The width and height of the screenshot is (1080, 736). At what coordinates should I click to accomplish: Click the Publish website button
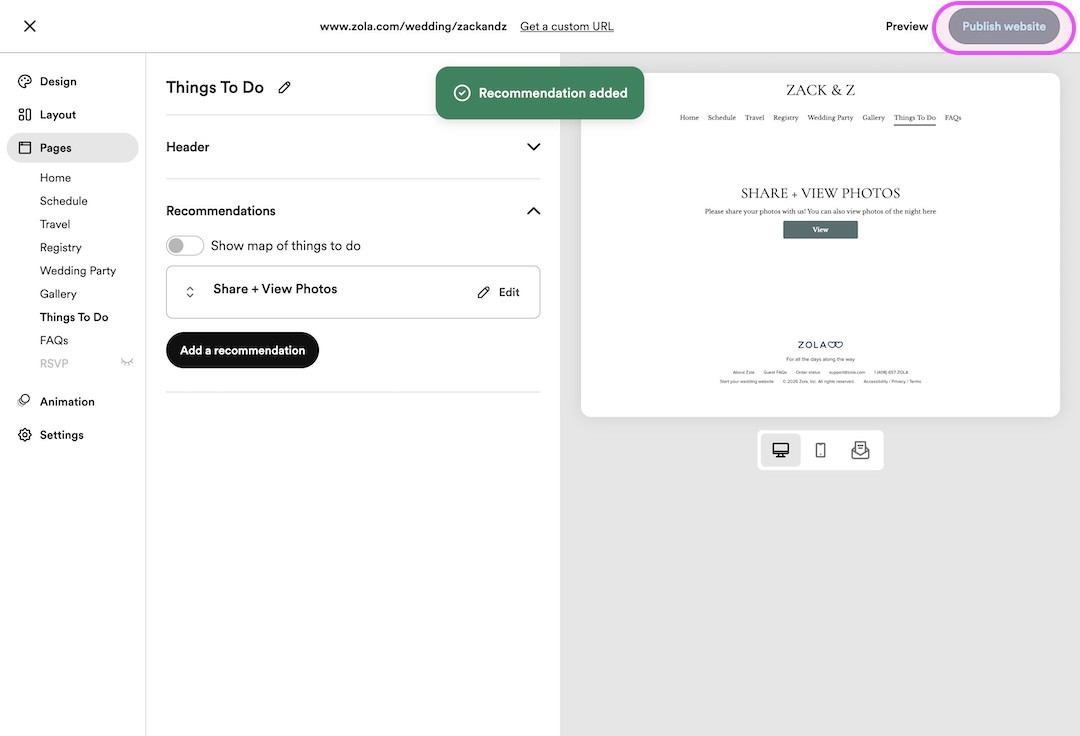click(1004, 26)
